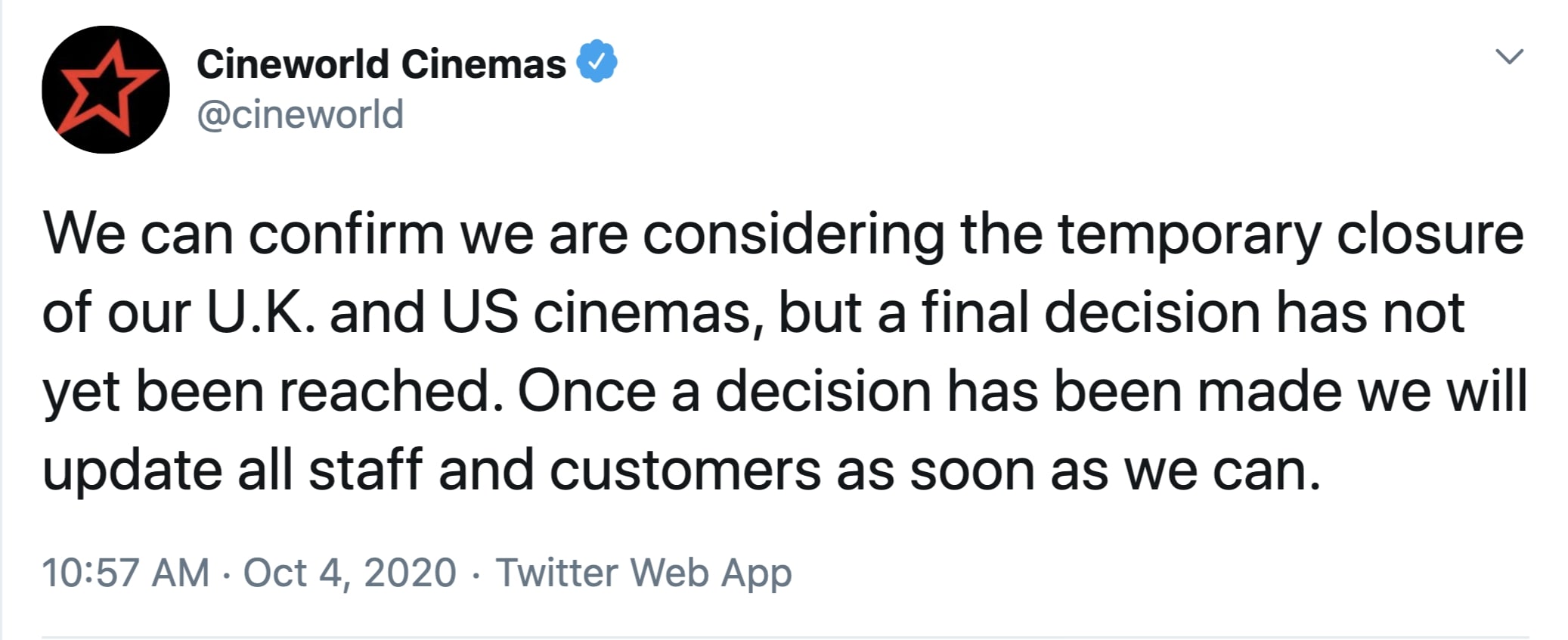Click the phrase "as soon as we can"
Viewport: 1568px width, 640px height.
tap(1078, 471)
